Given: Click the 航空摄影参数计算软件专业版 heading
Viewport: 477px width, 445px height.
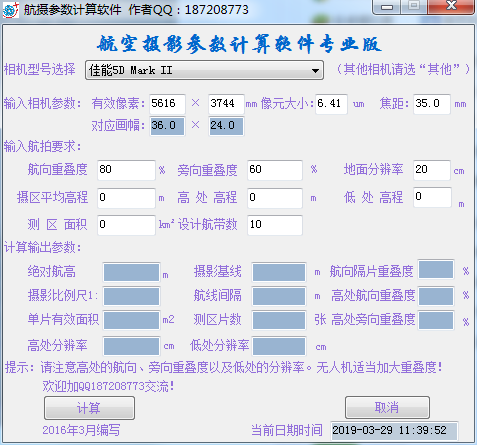Looking at the screenshot, I should (x=239, y=44).
